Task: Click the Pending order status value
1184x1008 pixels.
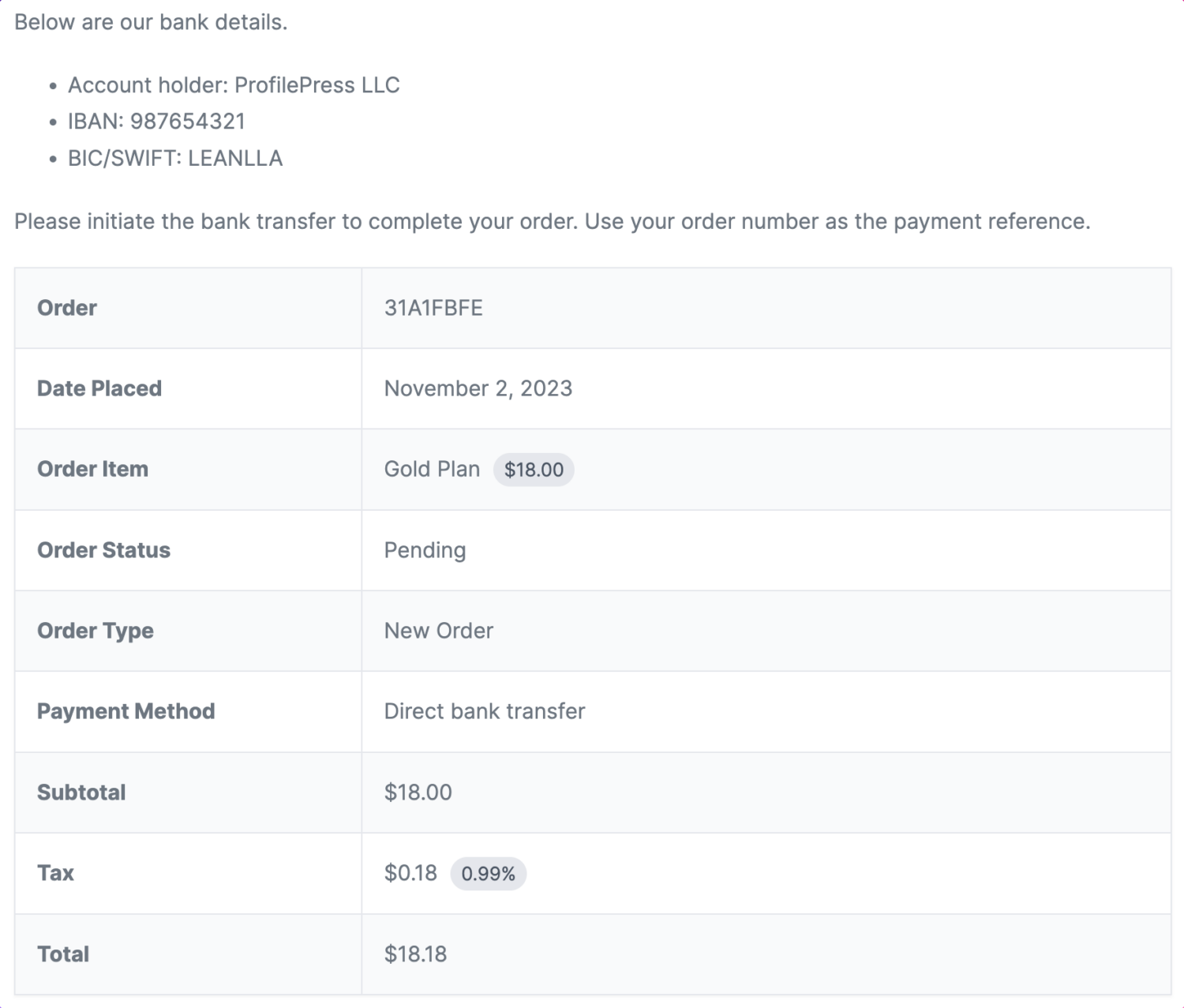Action: pos(425,550)
